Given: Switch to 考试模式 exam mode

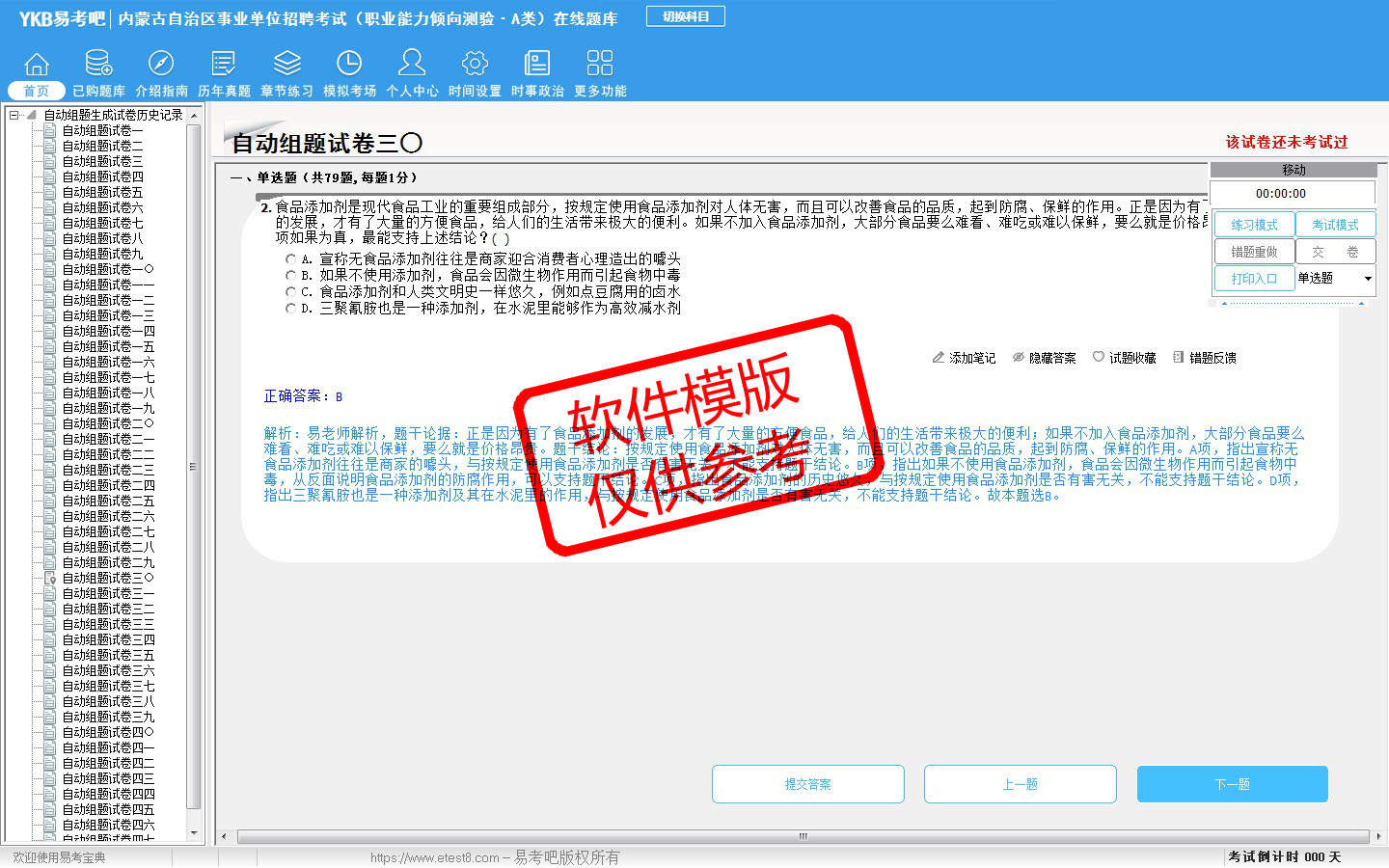Looking at the screenshot, I should click(x=1334, y=225).
